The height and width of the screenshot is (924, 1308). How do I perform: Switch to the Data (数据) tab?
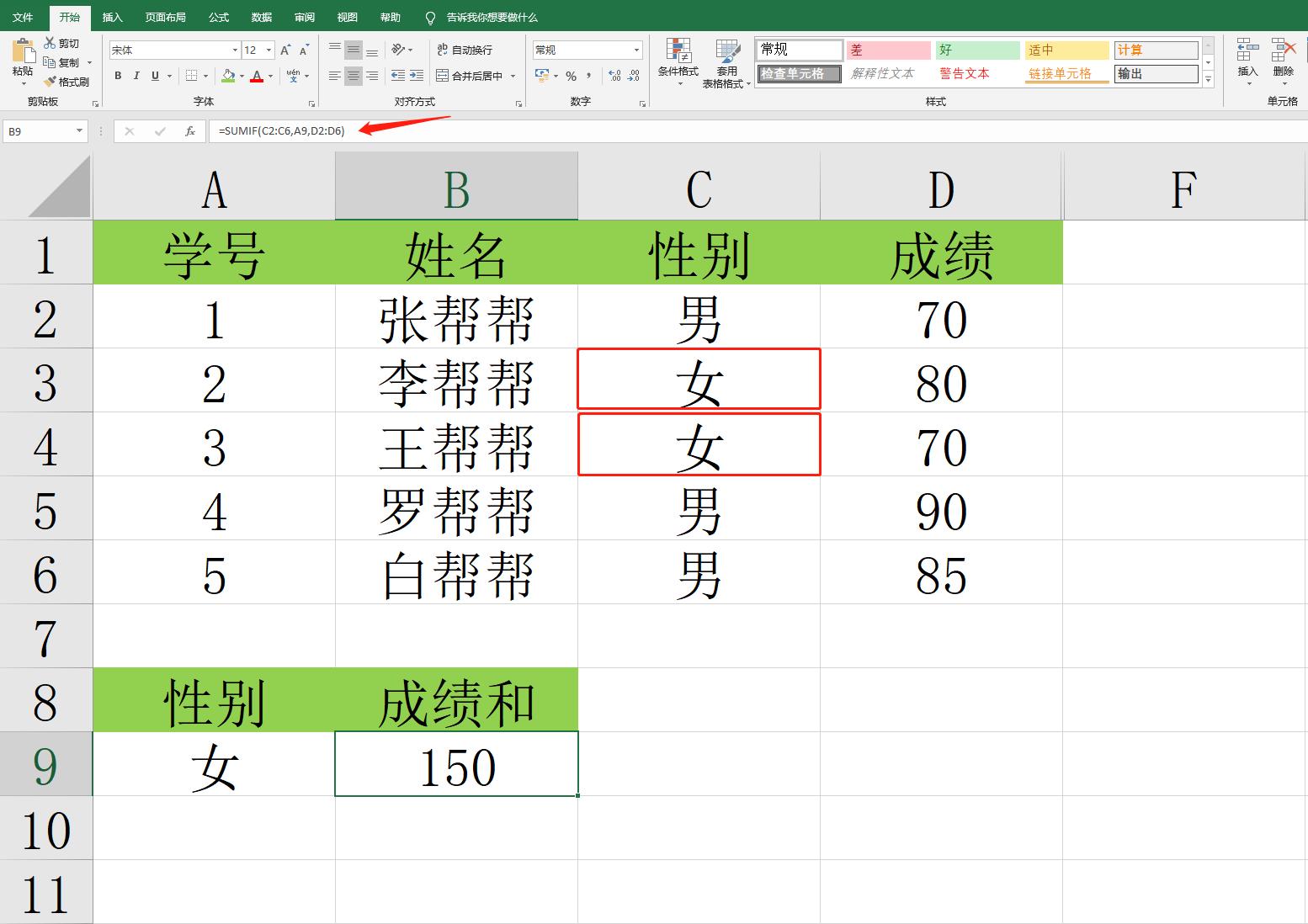262,17
